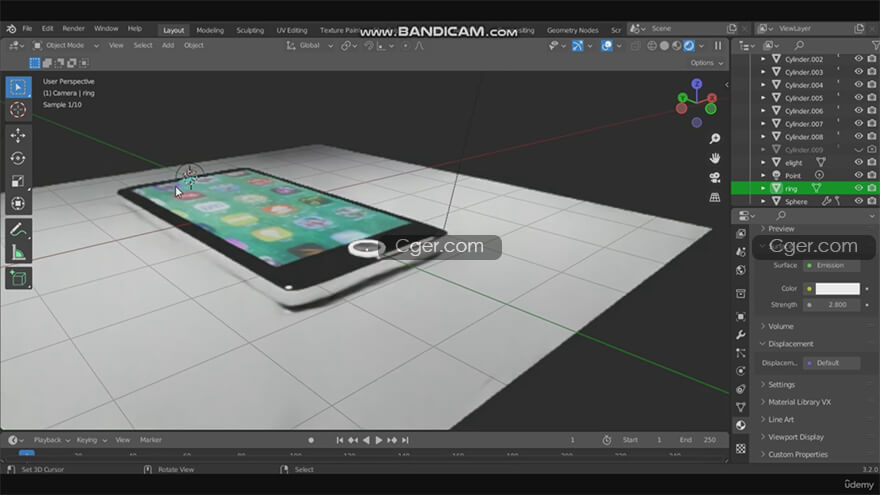The height and width of the screenshot is (495, 880).
Task: Toggle visibility of ring object
Action: [859, 188]
